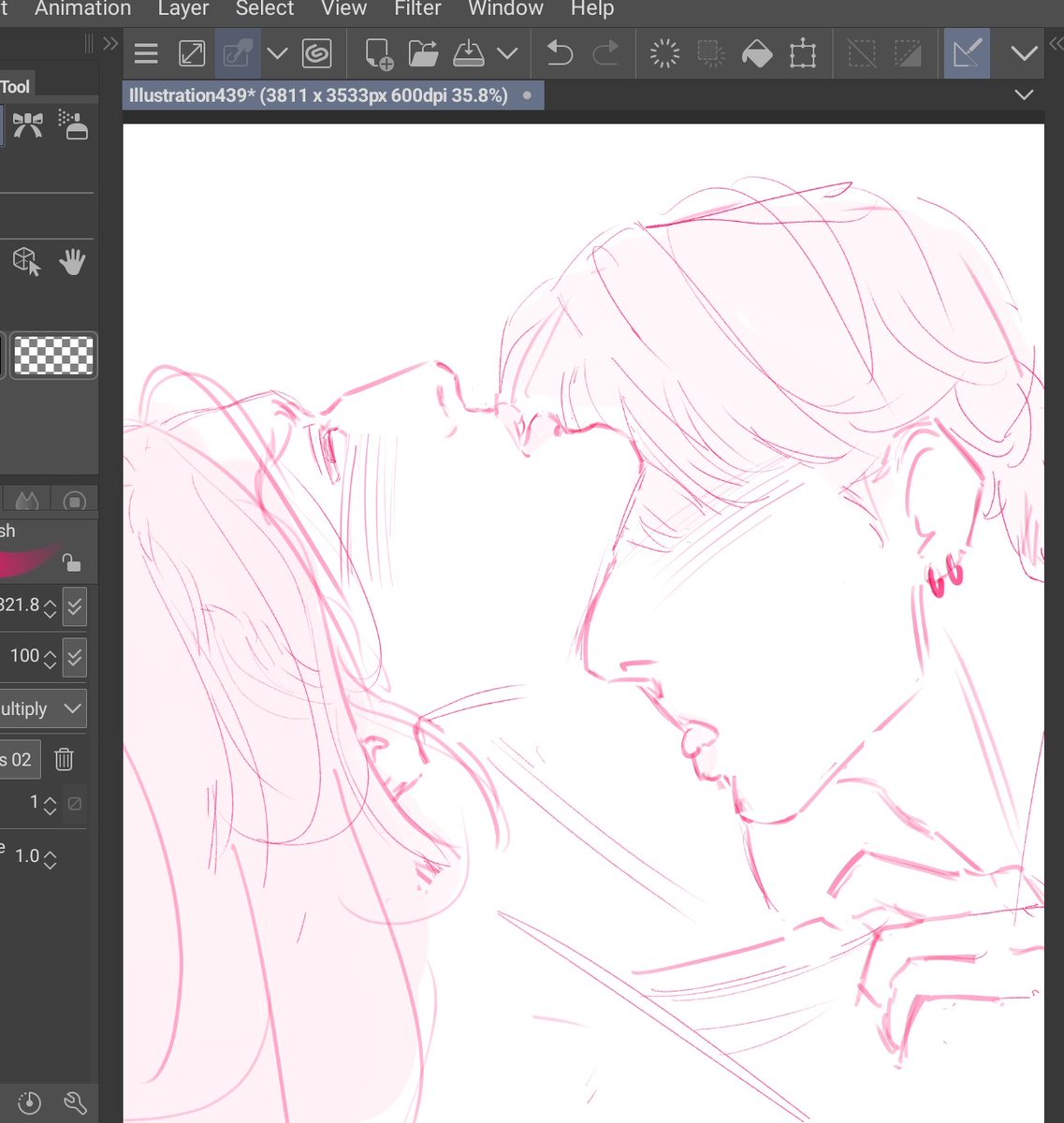Adjust opacity 100 stepper arrows
Image resolution: width=1064 pixels, height=1123 pixels.
[51, 657]
